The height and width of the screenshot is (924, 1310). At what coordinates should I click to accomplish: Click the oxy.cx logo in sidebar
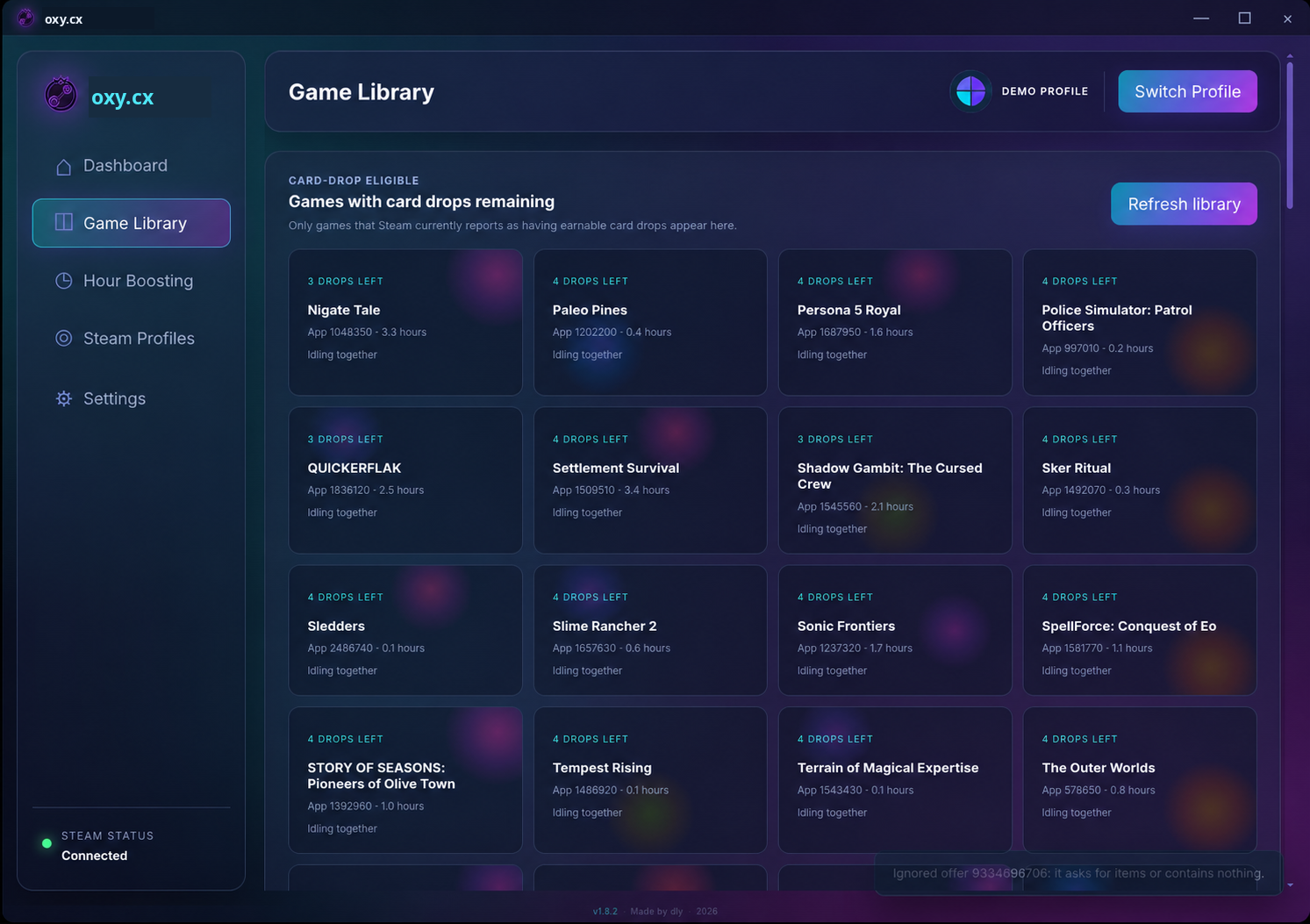click(61, 95)
